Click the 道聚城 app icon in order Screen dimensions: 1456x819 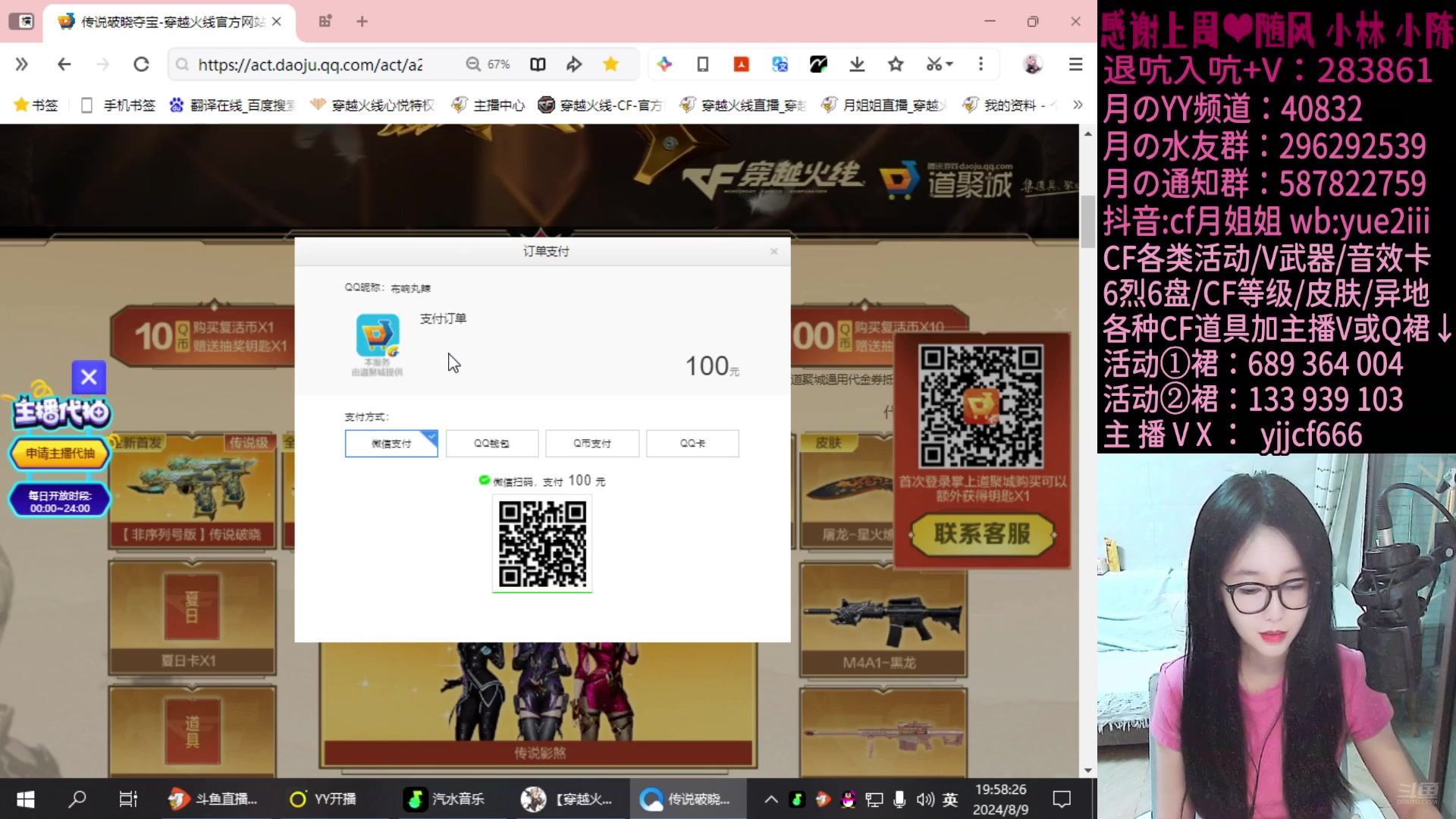(378, 335)
